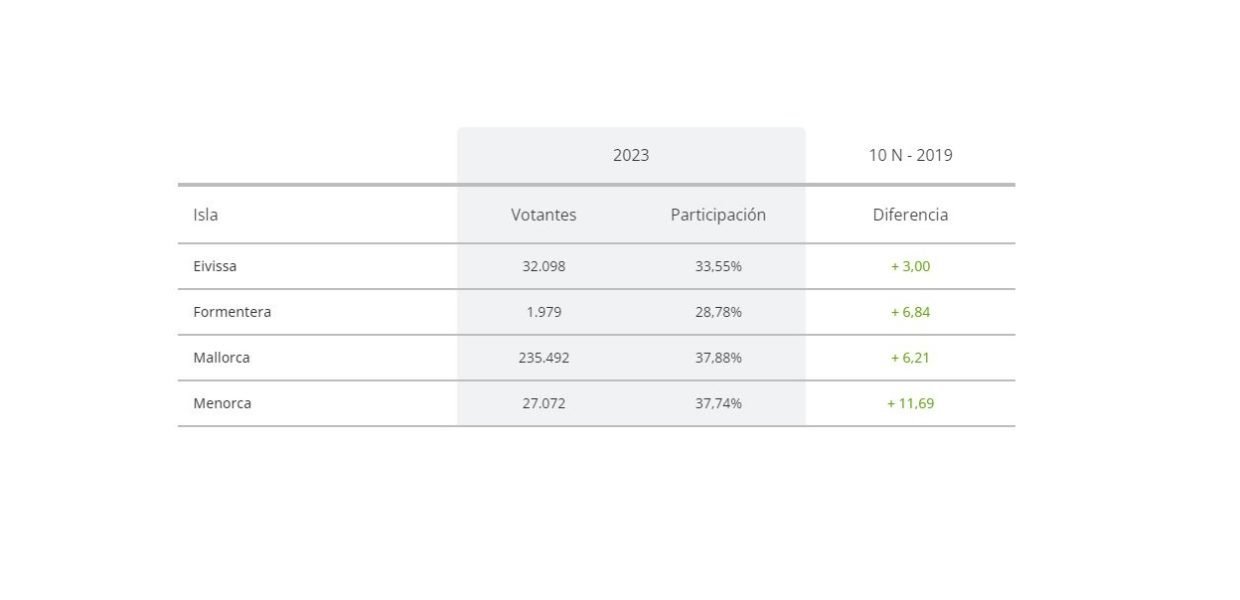Click the 2023 column group header

[x=631, y=155]
